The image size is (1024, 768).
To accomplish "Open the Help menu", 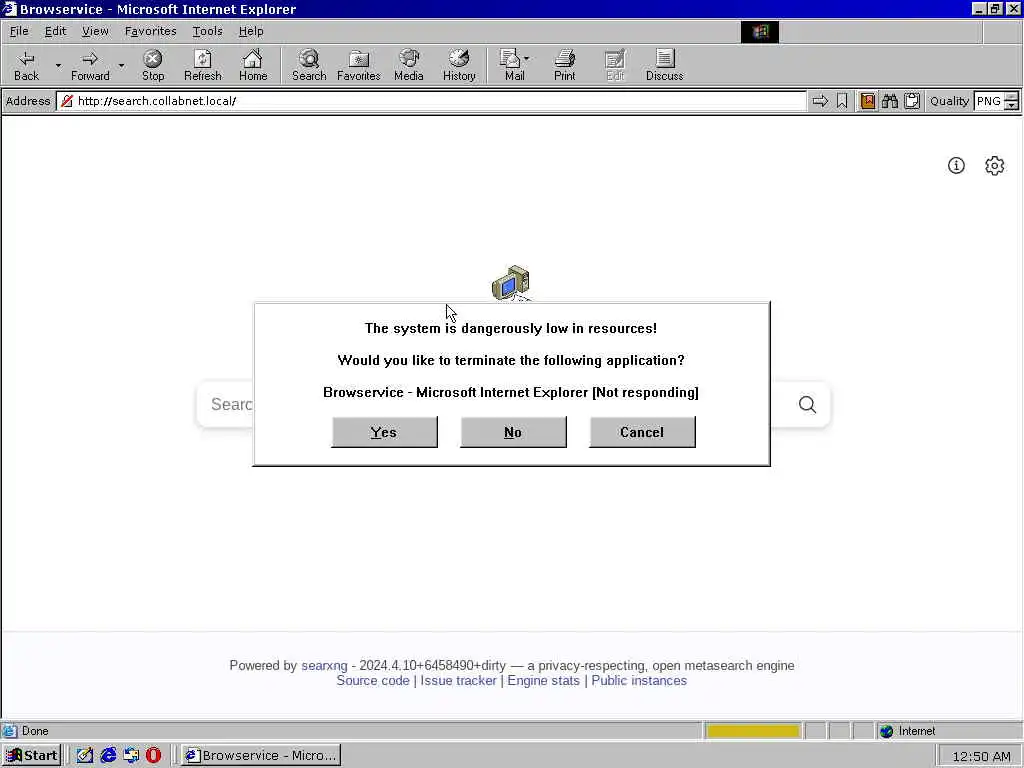I will tap(251, 31).
